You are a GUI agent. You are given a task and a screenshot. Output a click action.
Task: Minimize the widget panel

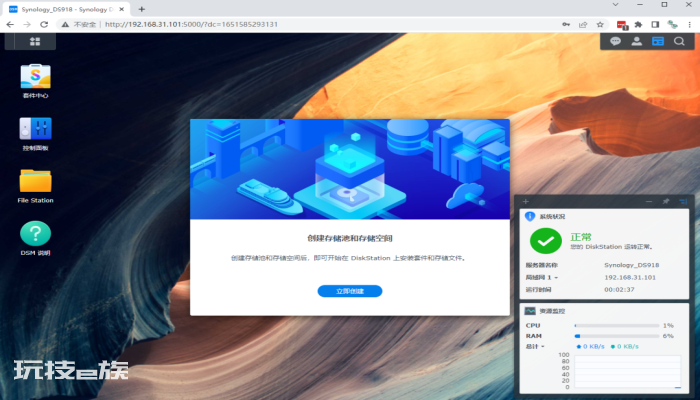649,201
